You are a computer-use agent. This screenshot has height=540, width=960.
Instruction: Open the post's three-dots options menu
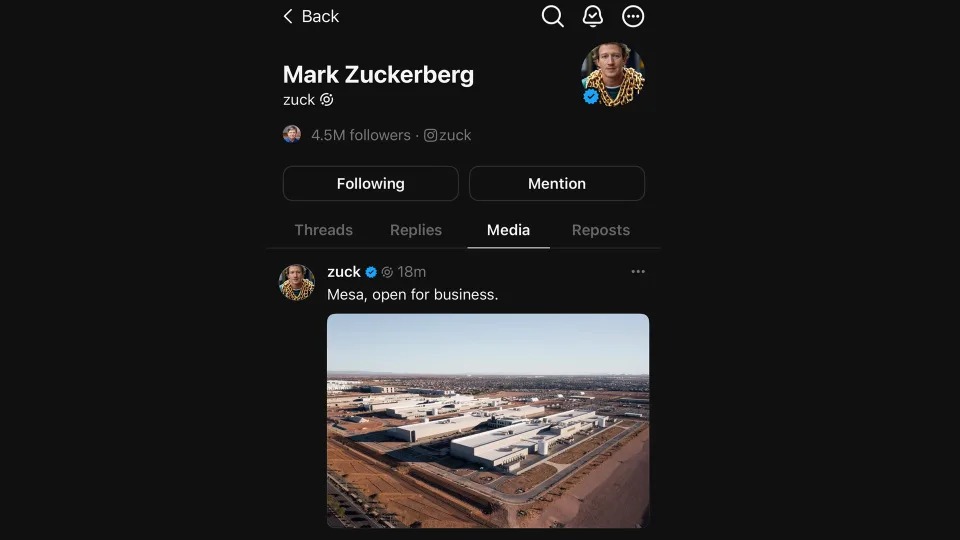pyautogui.click(x=638, y=272)
